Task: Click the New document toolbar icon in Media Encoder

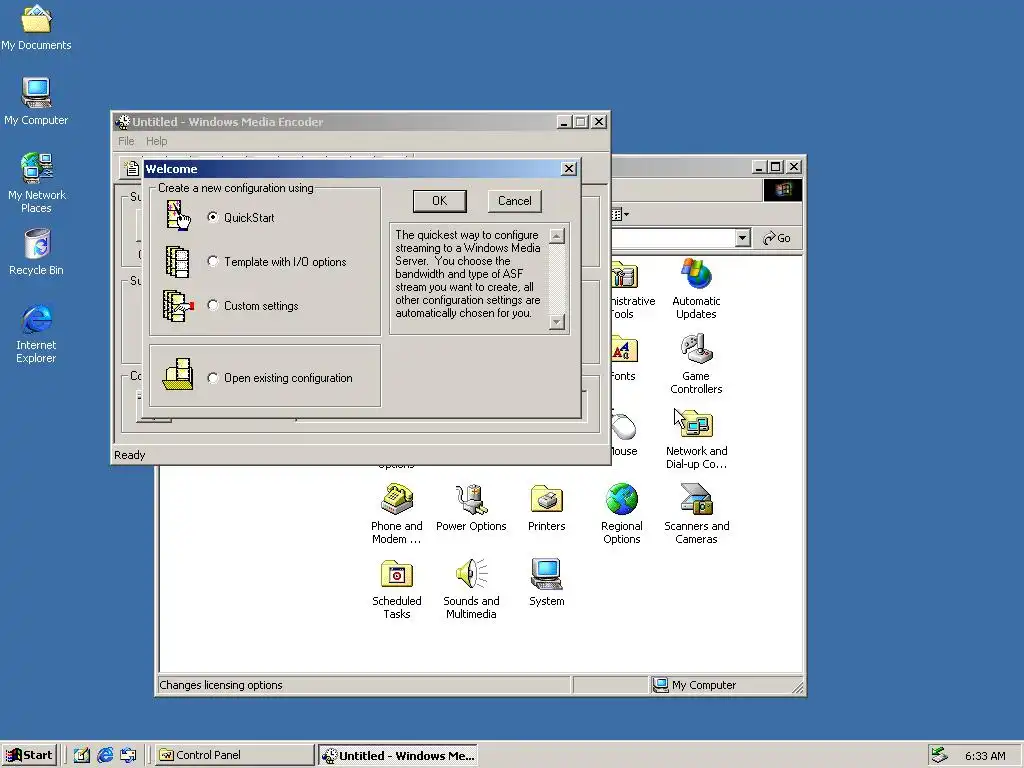Action: [132, 168]
